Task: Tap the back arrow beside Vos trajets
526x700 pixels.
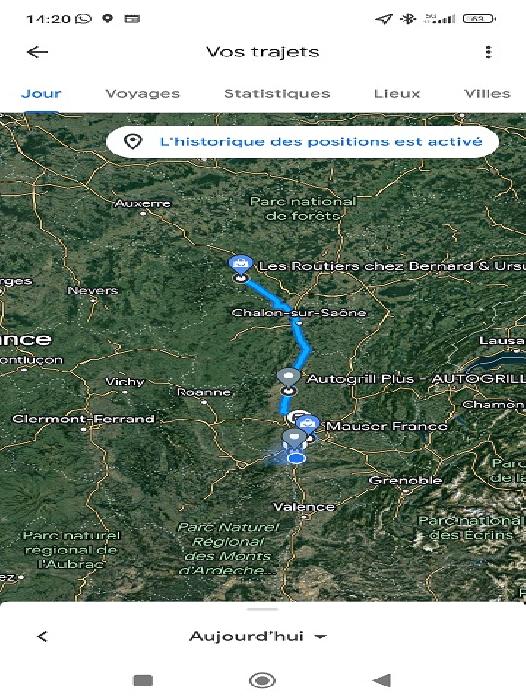Action: [x=37, y=52]
